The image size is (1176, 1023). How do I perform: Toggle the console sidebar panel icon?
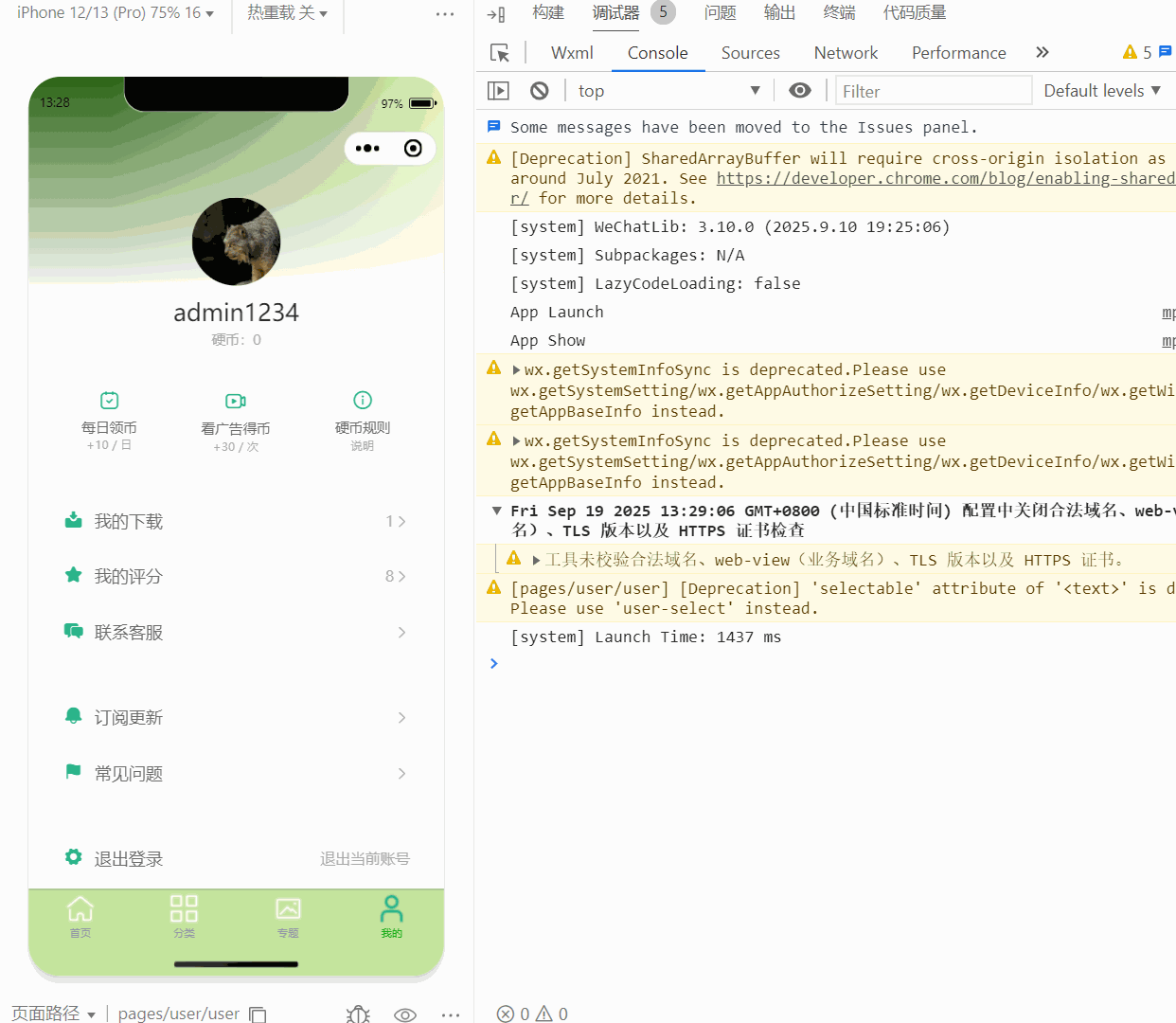pyautogui.click(x=498, y=91)
